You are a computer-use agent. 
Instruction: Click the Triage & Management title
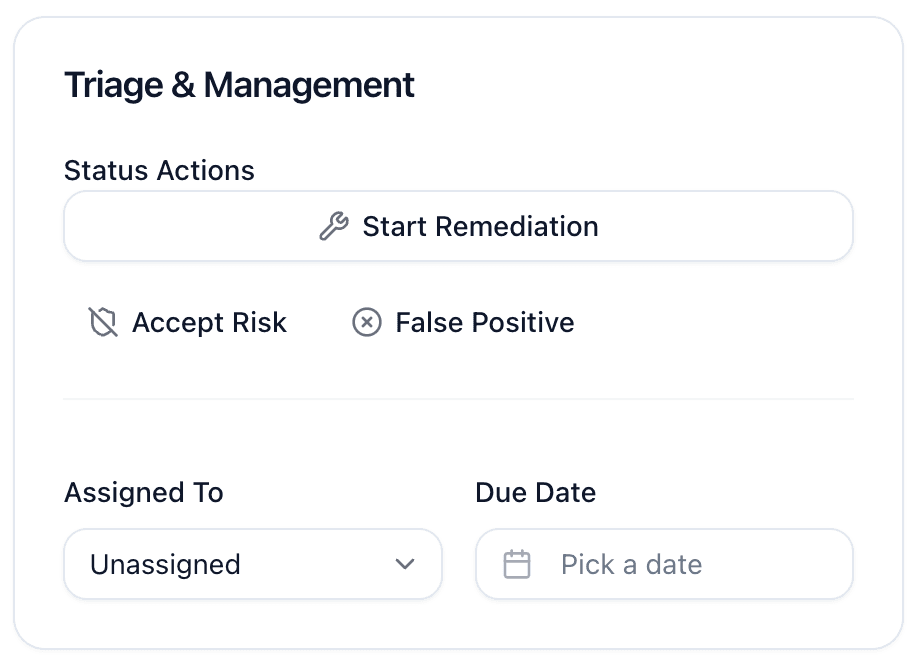(239, 85)
